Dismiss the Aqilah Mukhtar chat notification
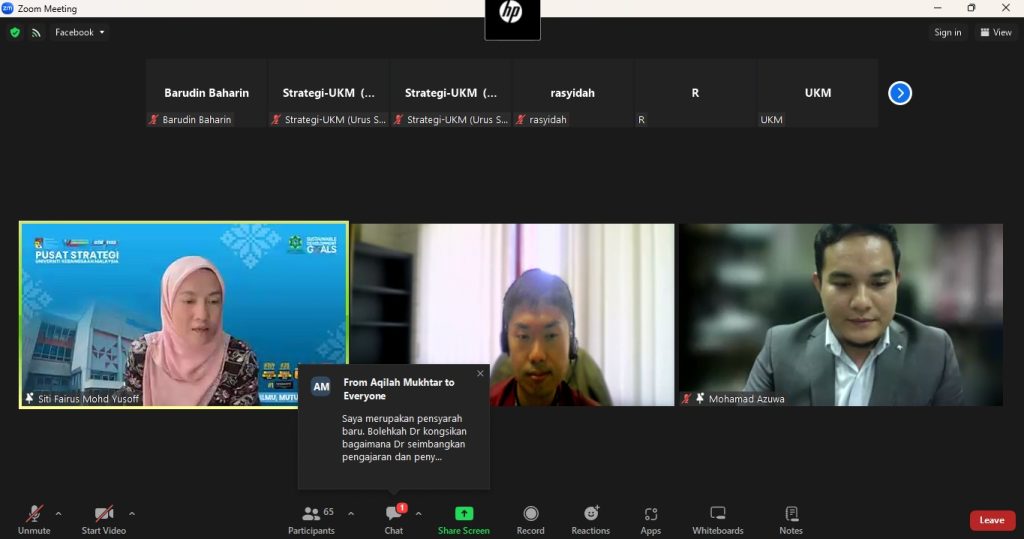The image size is (1024, 539). 480,374
